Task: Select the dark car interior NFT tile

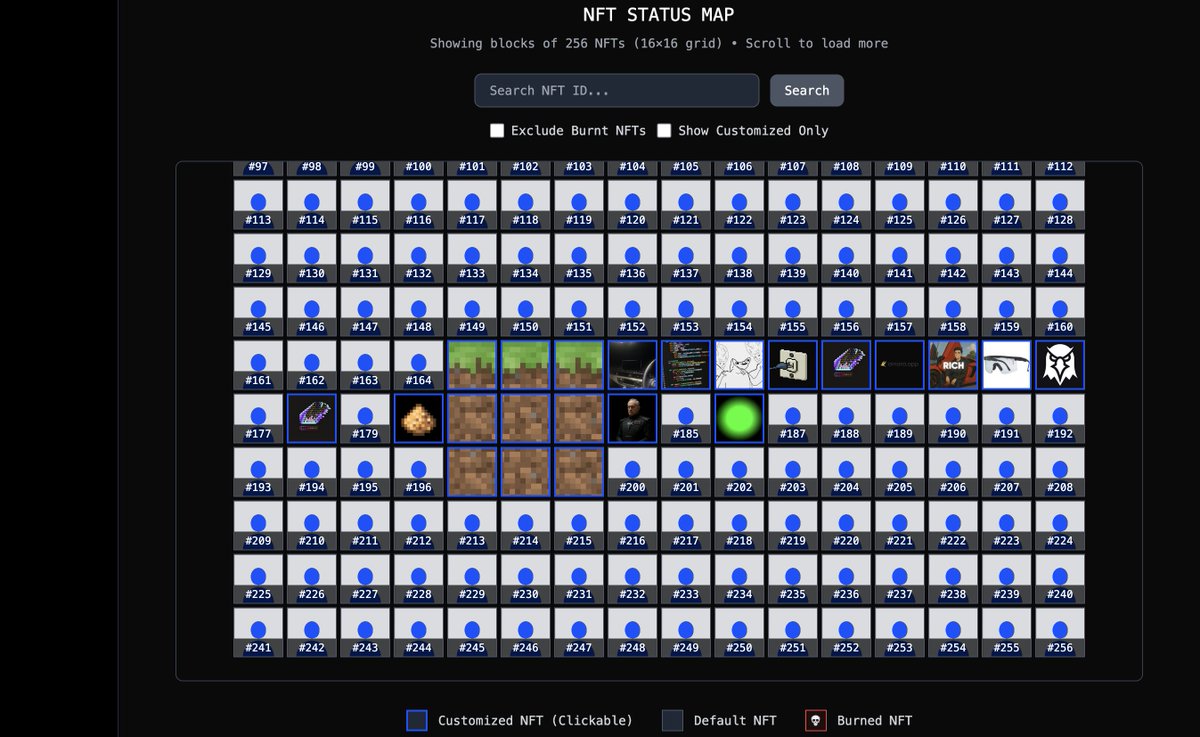Action: tap(632, 365)
